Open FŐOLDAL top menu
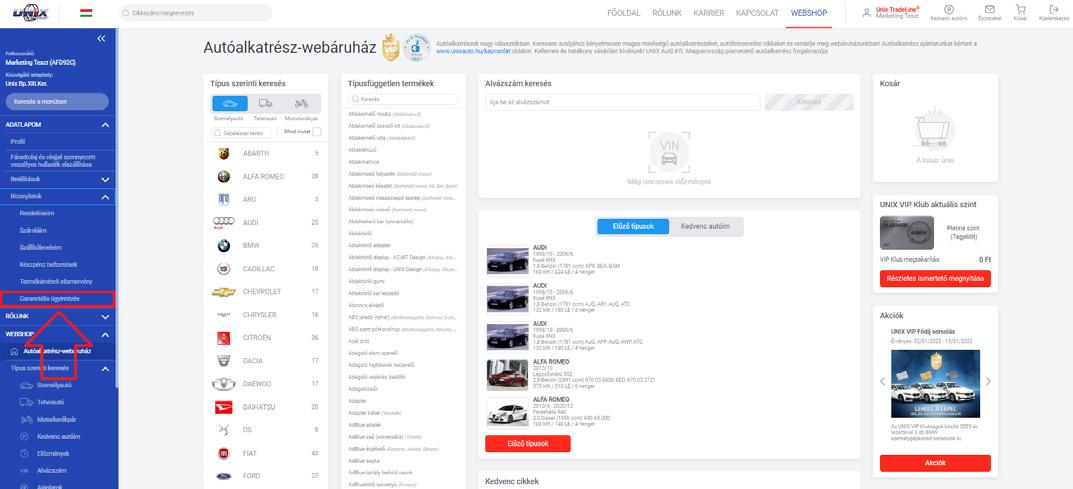 click(624, 13)
